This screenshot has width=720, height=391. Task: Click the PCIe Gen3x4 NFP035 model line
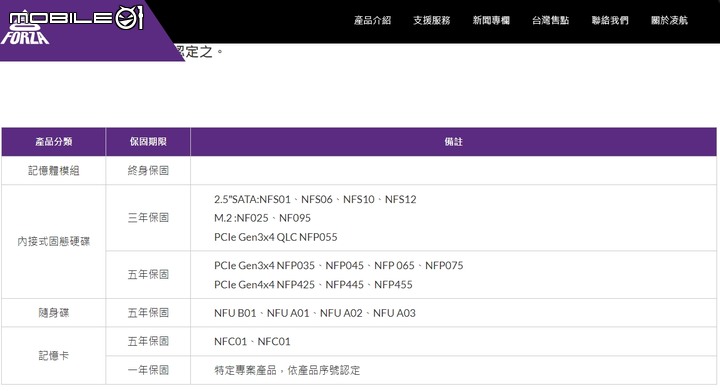(x=338, y=266)
